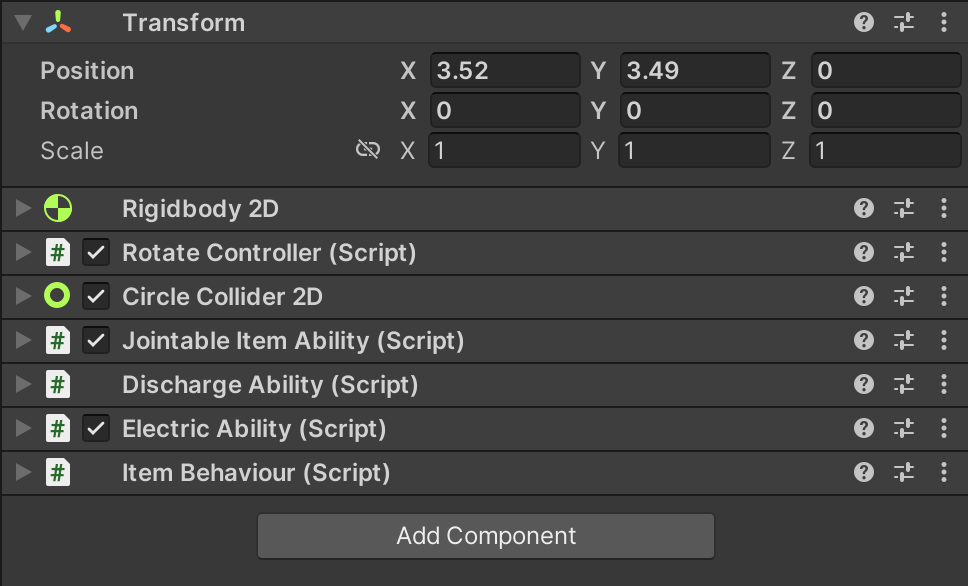Uncheck the Circle Collider 2D component
The image size is (968, 586).
click(96, 297)
